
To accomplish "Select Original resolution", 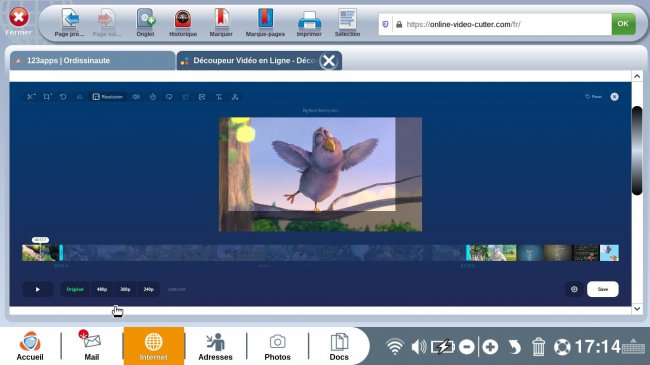I will pyautogui.click(x=75, y=289).
